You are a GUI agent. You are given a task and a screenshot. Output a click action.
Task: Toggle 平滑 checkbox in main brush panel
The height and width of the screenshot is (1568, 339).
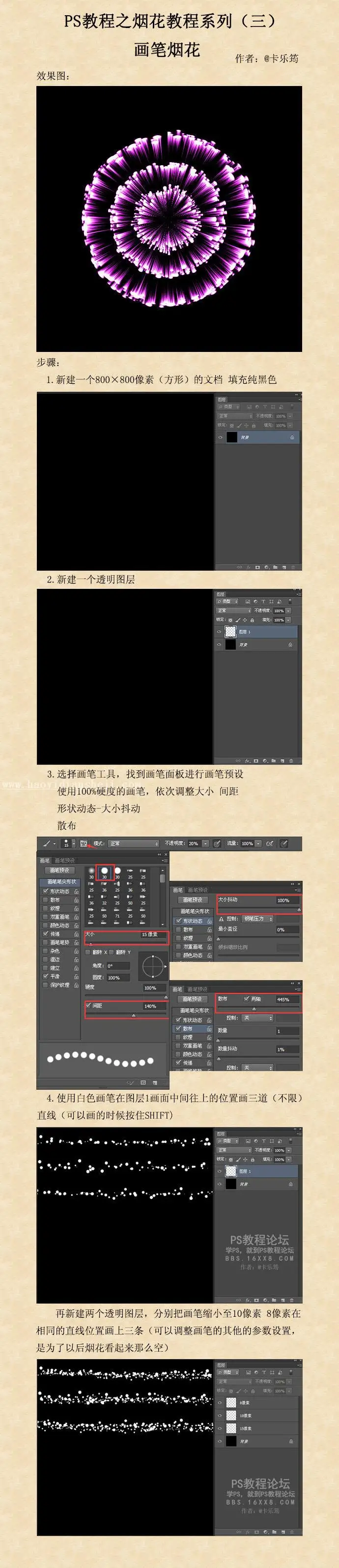46,976
